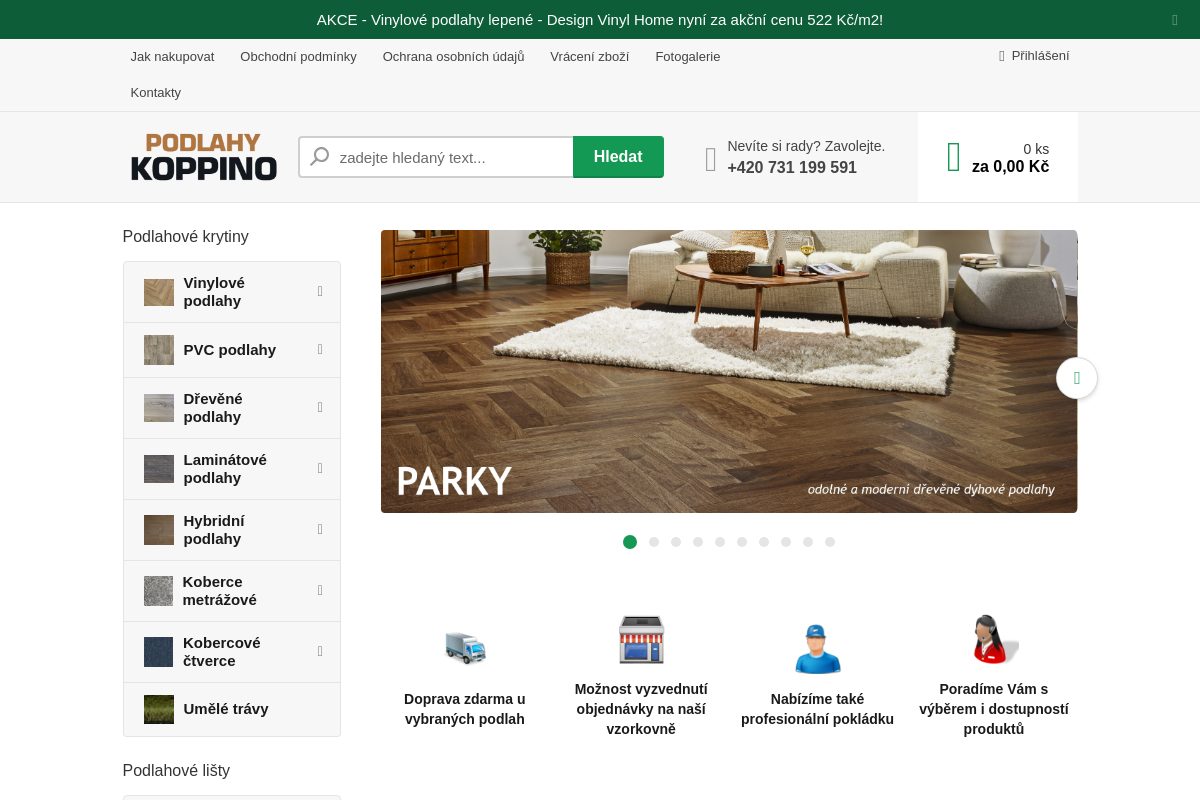The width and height of the screenshot is (1200, 800).
Task: Click the AKCE Vinylové podlahy promo text
Action: (x=600, y=19)
